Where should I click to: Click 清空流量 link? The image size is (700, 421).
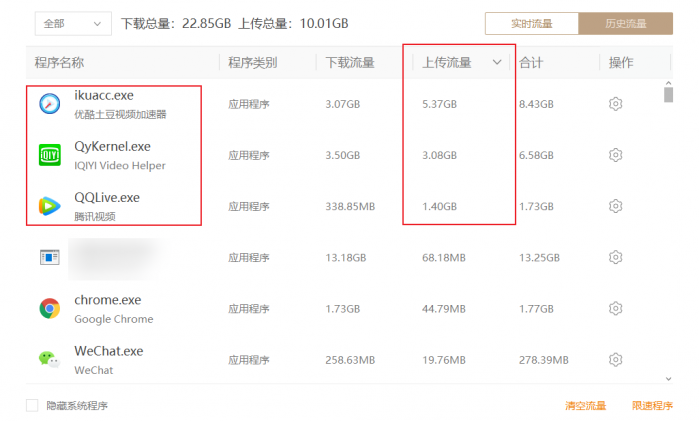click(585, 406)
